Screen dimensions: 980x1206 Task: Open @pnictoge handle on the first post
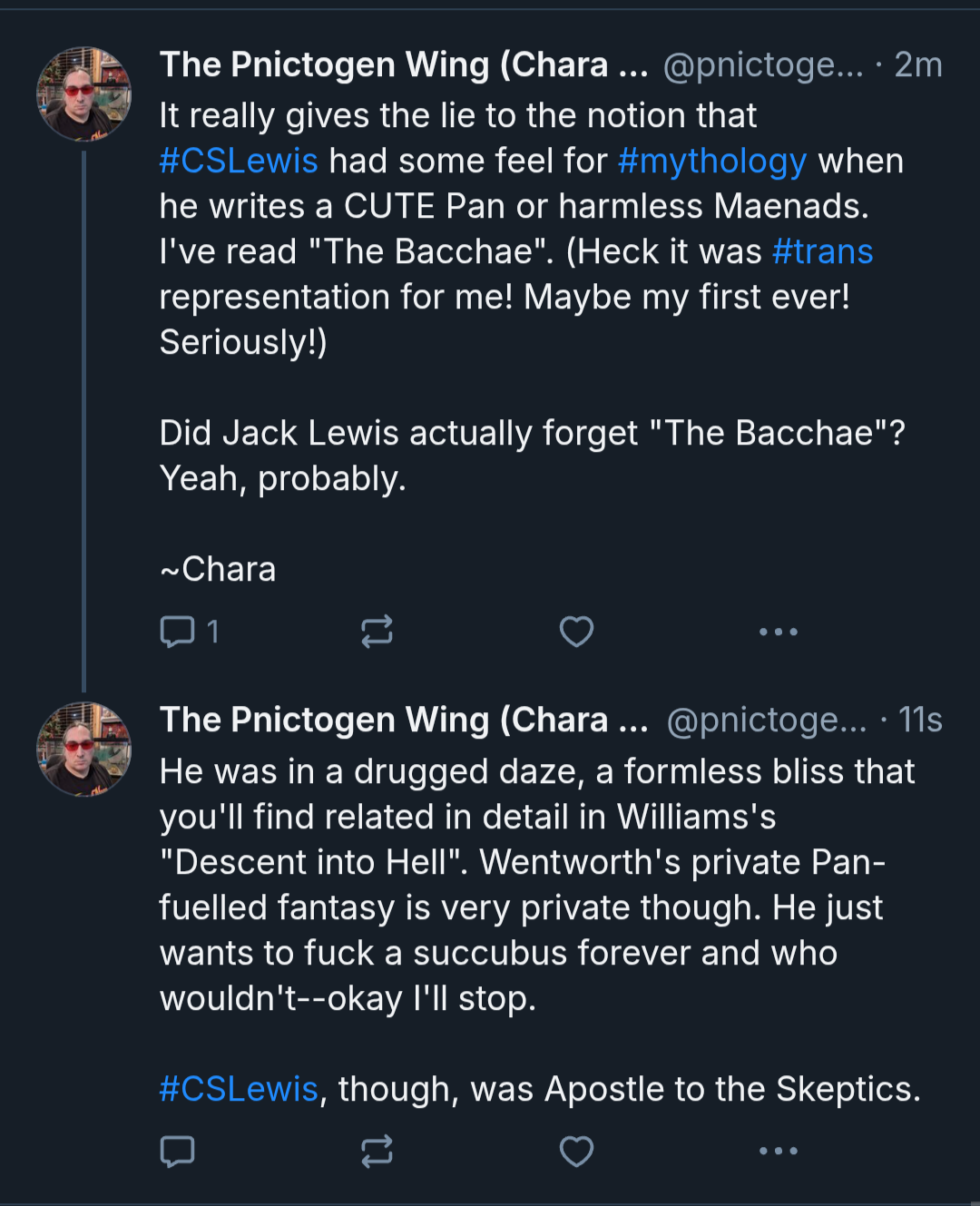(763, 65)
